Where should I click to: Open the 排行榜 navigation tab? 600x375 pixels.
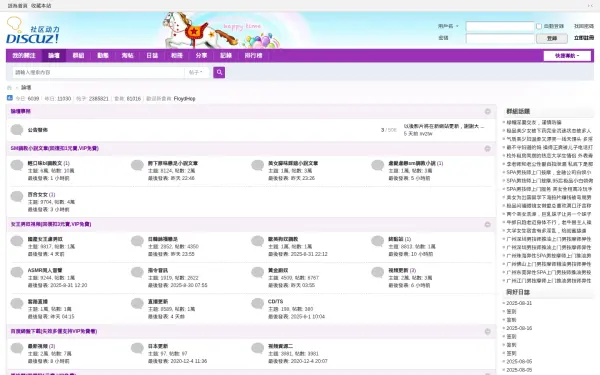253,55
